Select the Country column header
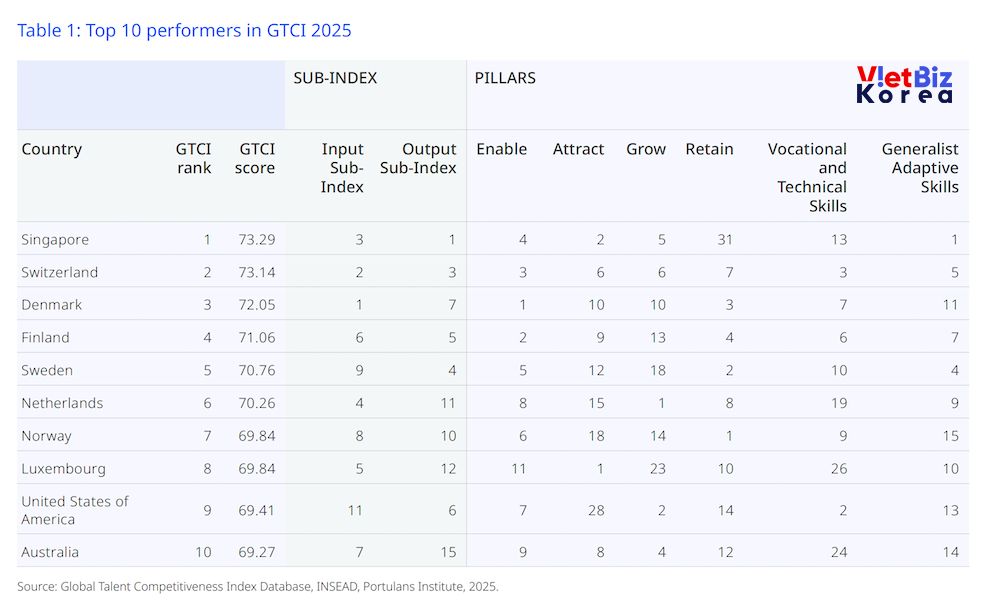This screenshot has height=603, width=1000. tap(51, 149)
